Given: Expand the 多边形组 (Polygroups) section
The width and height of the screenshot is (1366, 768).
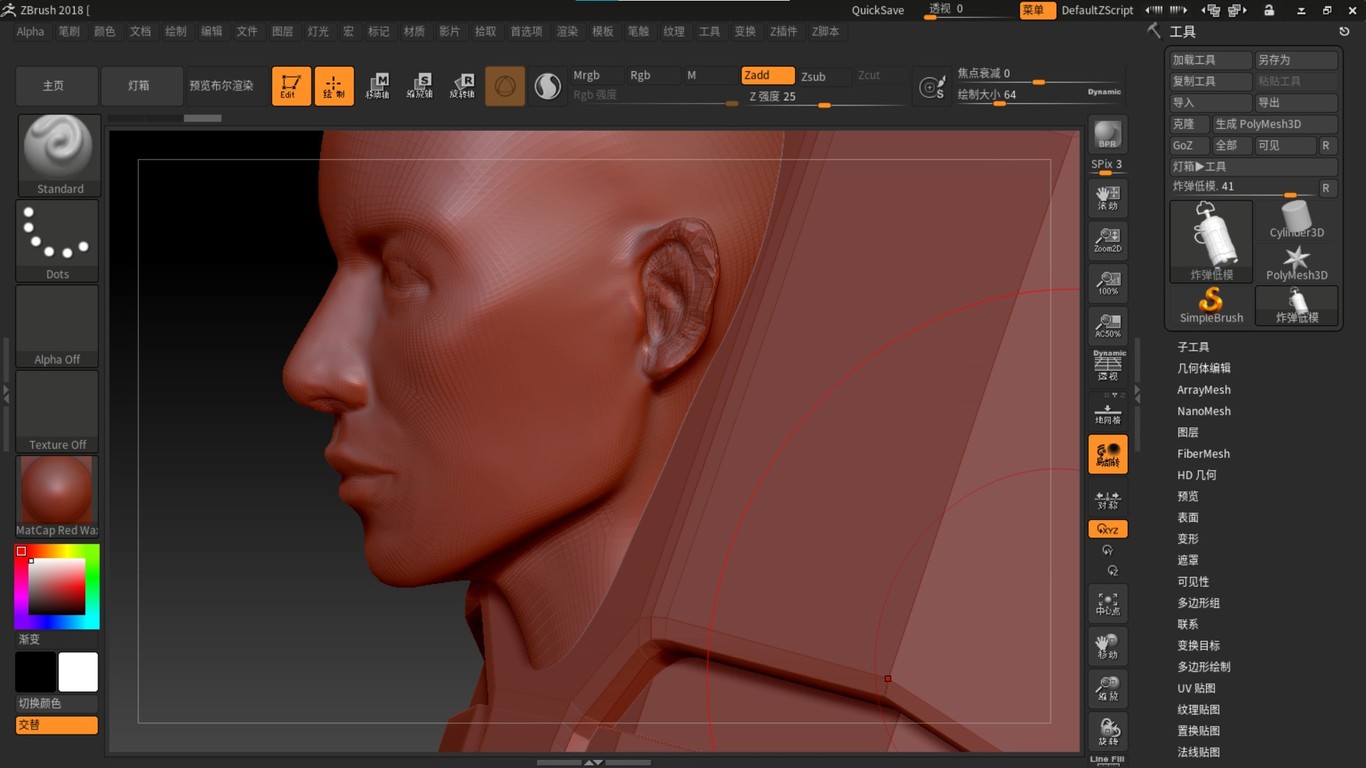Looking at the screenshot, I should point(1199,603).
